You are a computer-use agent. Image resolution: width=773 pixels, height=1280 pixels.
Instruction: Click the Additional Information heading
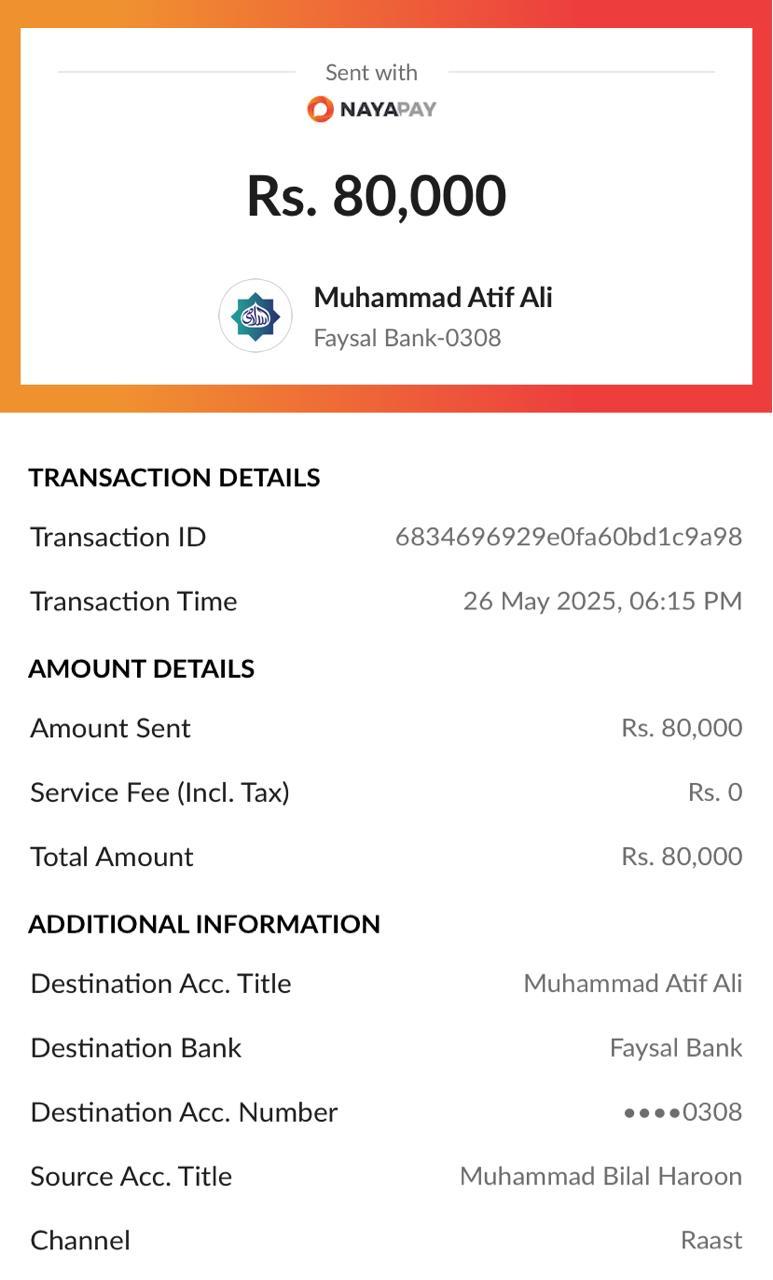204,924
